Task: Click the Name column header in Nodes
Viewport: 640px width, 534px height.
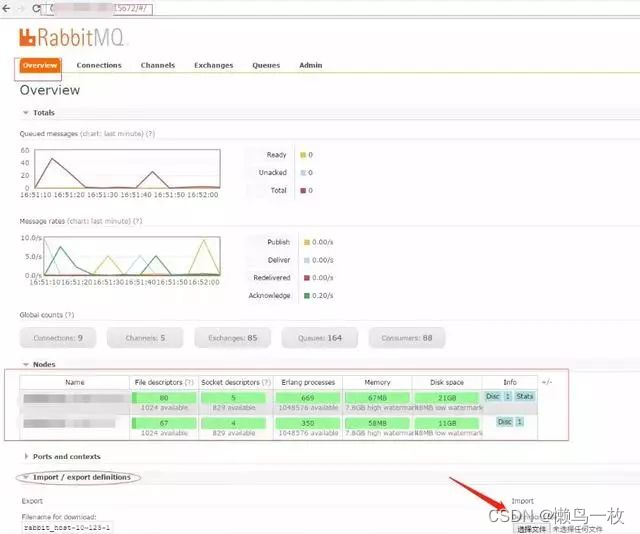Action: click(x=75, y=383)
